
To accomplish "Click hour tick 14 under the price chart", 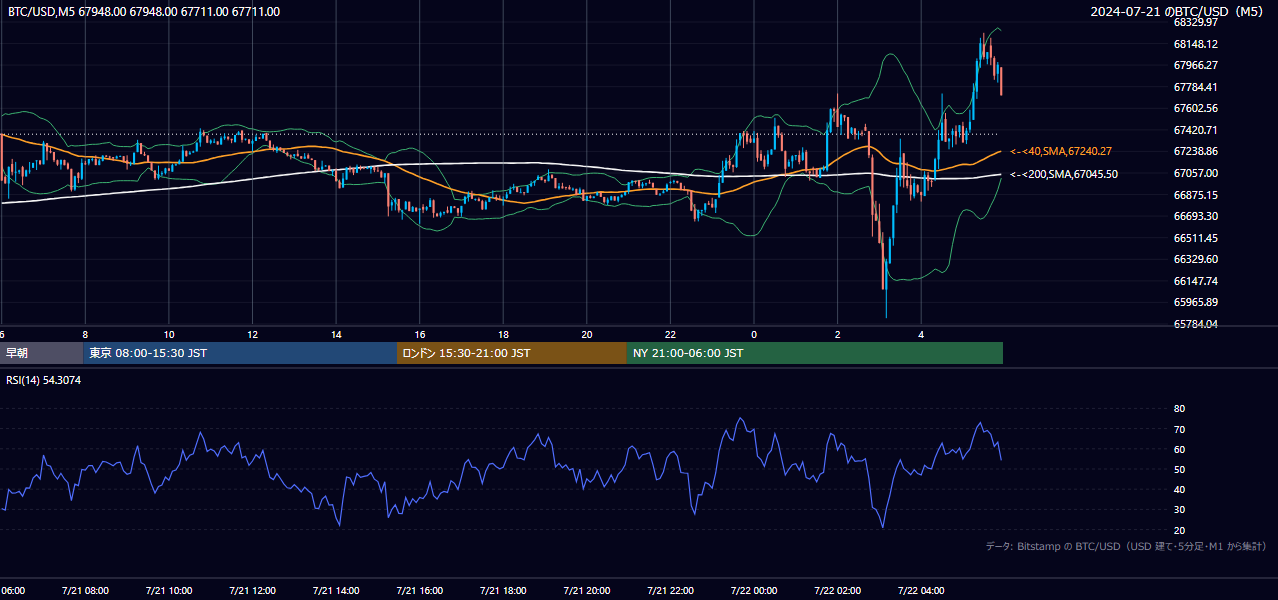I will [336, 334].
